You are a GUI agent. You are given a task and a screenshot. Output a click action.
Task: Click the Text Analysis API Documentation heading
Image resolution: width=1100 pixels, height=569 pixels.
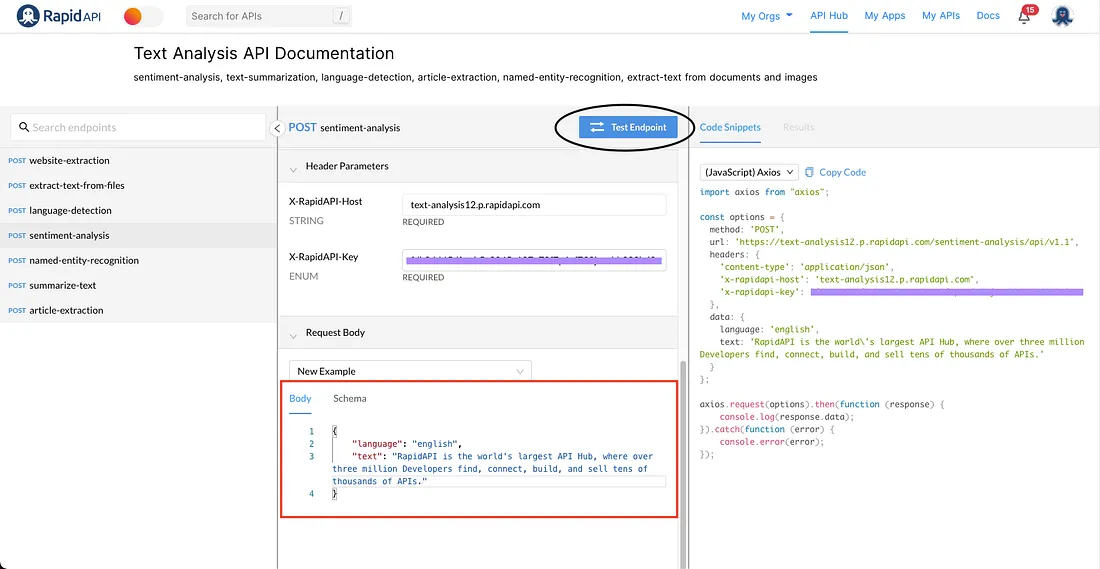click(264, 53)
